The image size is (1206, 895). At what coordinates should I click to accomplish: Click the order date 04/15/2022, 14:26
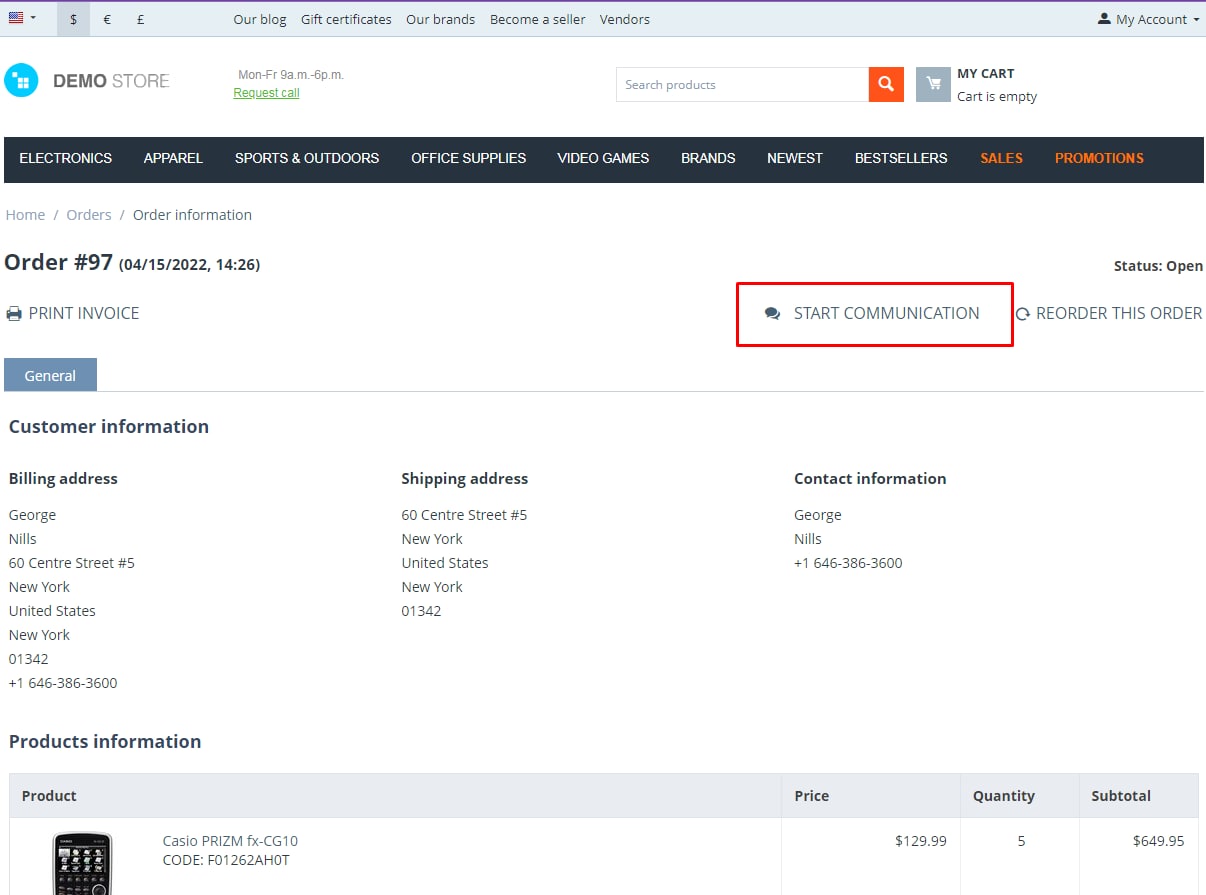pos(190,265)
